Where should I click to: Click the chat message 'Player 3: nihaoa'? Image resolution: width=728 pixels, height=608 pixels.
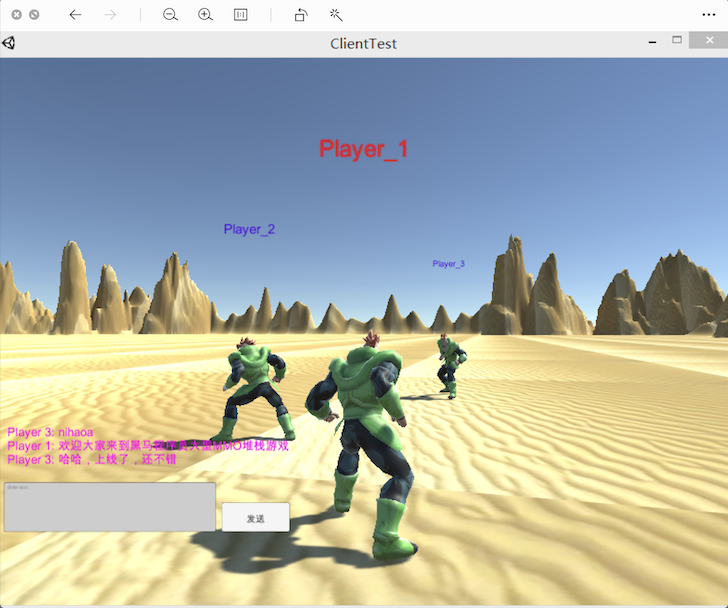click(50, 432)
